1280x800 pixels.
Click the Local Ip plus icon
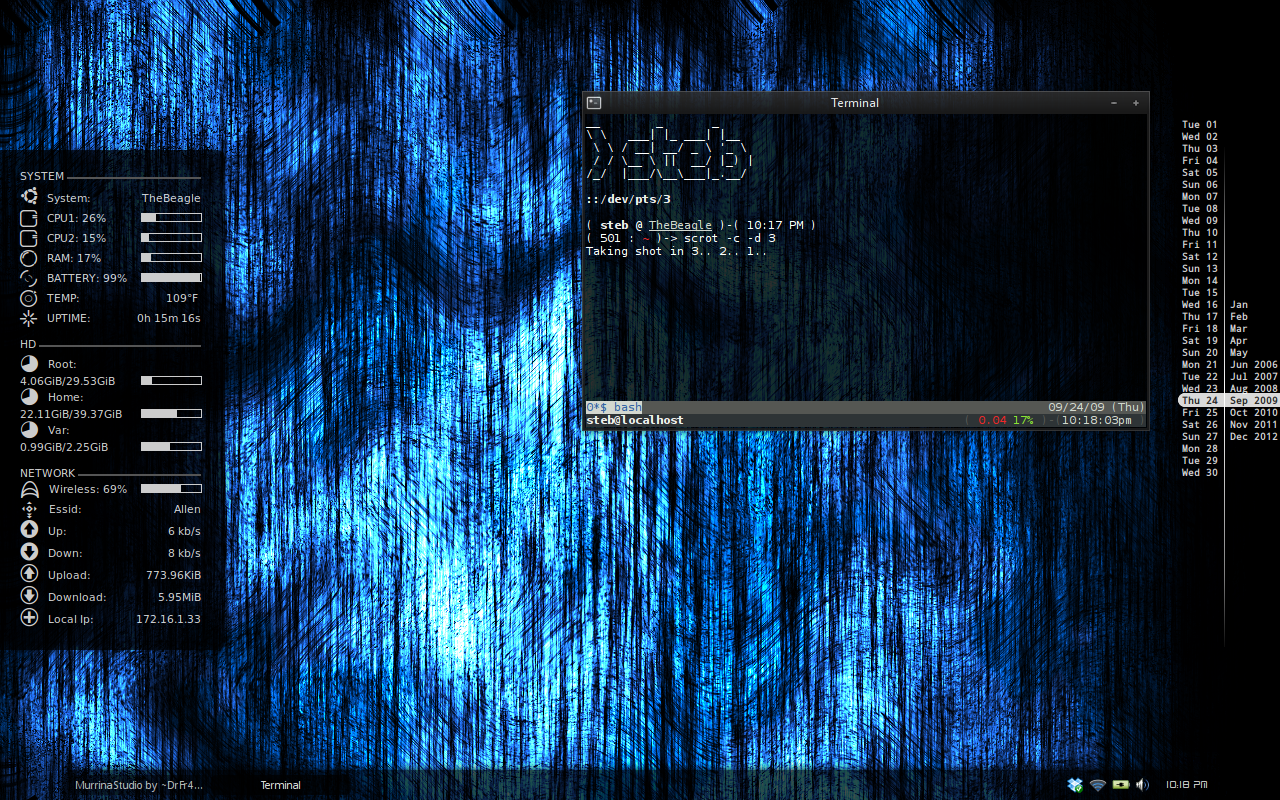pos(29,618)
